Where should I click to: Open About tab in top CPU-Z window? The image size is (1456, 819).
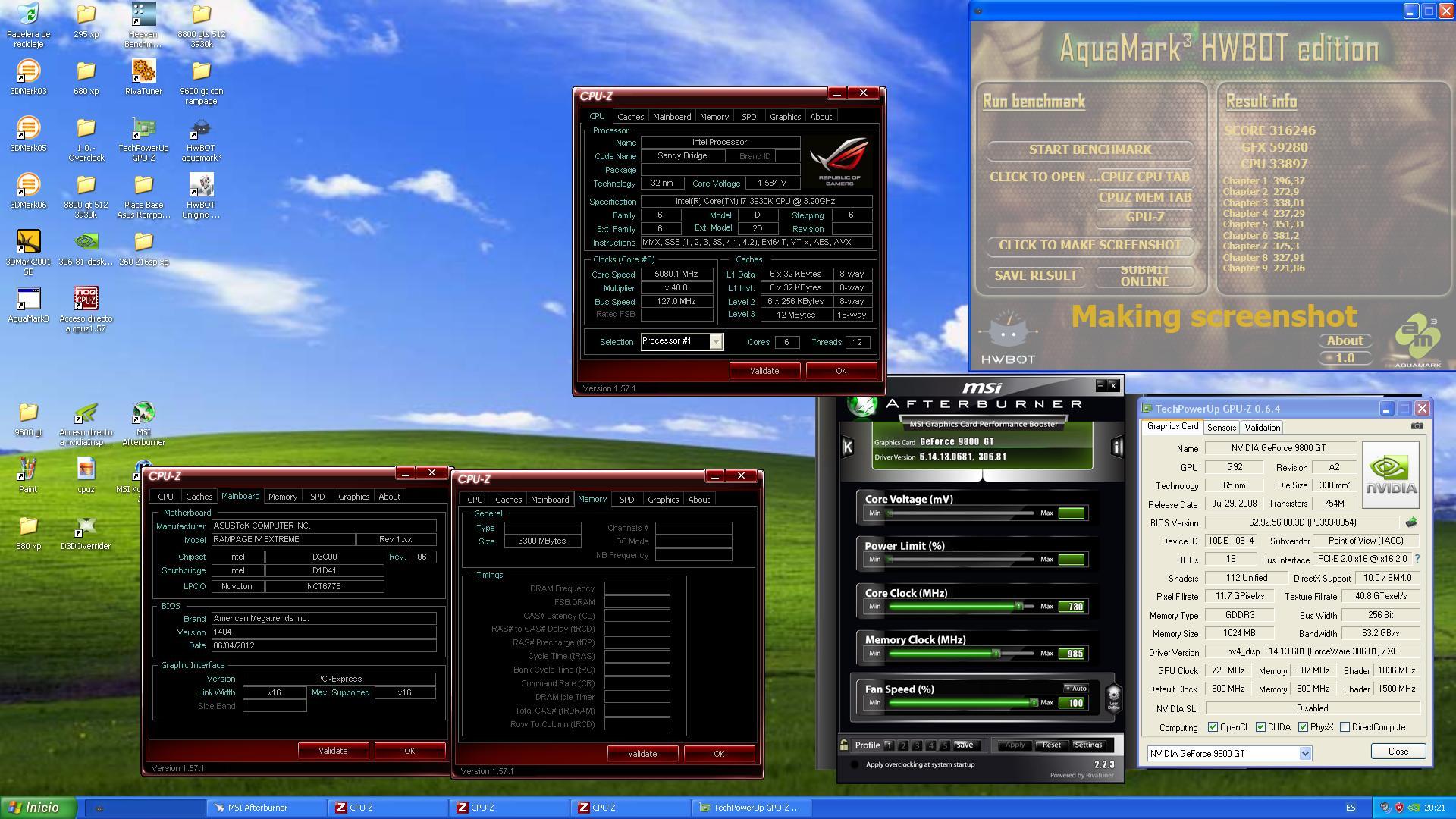click(821, 117)
